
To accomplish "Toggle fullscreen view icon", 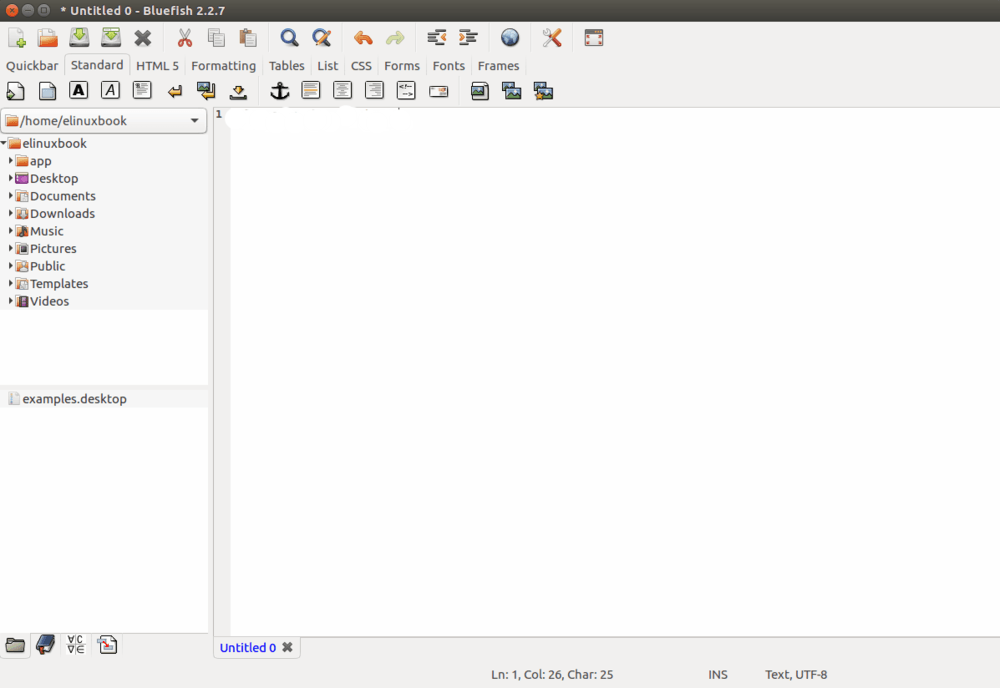I will [594, 38].
